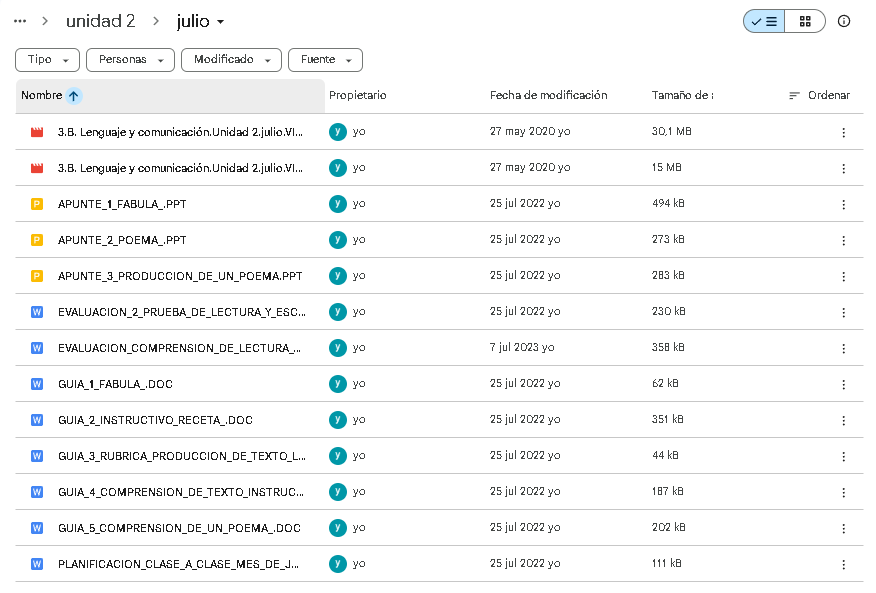Click the Ordenar sort button

(820, 96)
